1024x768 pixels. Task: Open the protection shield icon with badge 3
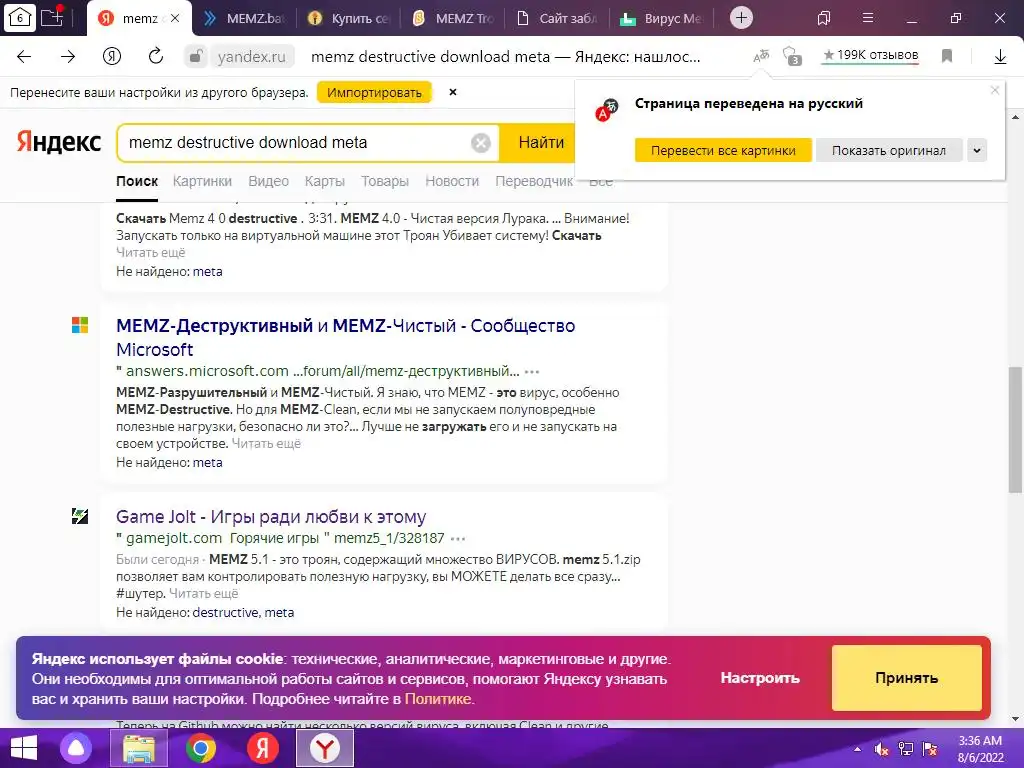792,57
